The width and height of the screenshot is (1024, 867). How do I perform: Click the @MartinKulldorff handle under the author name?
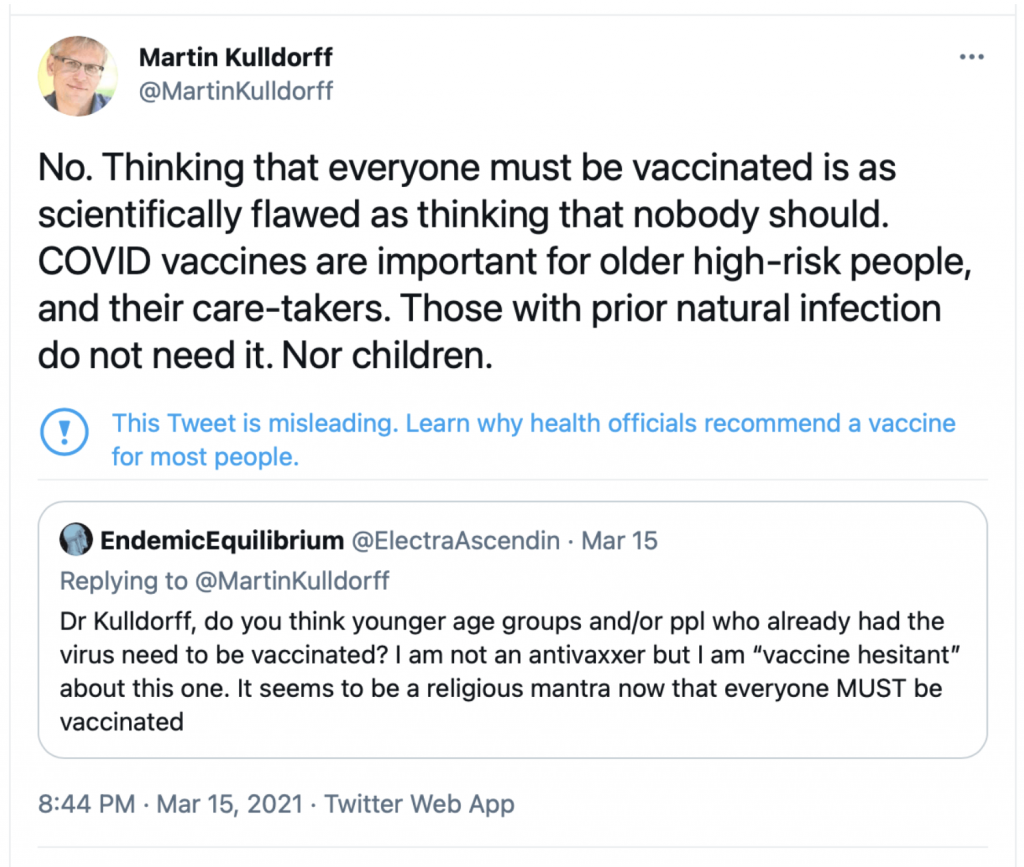[236, 91]
